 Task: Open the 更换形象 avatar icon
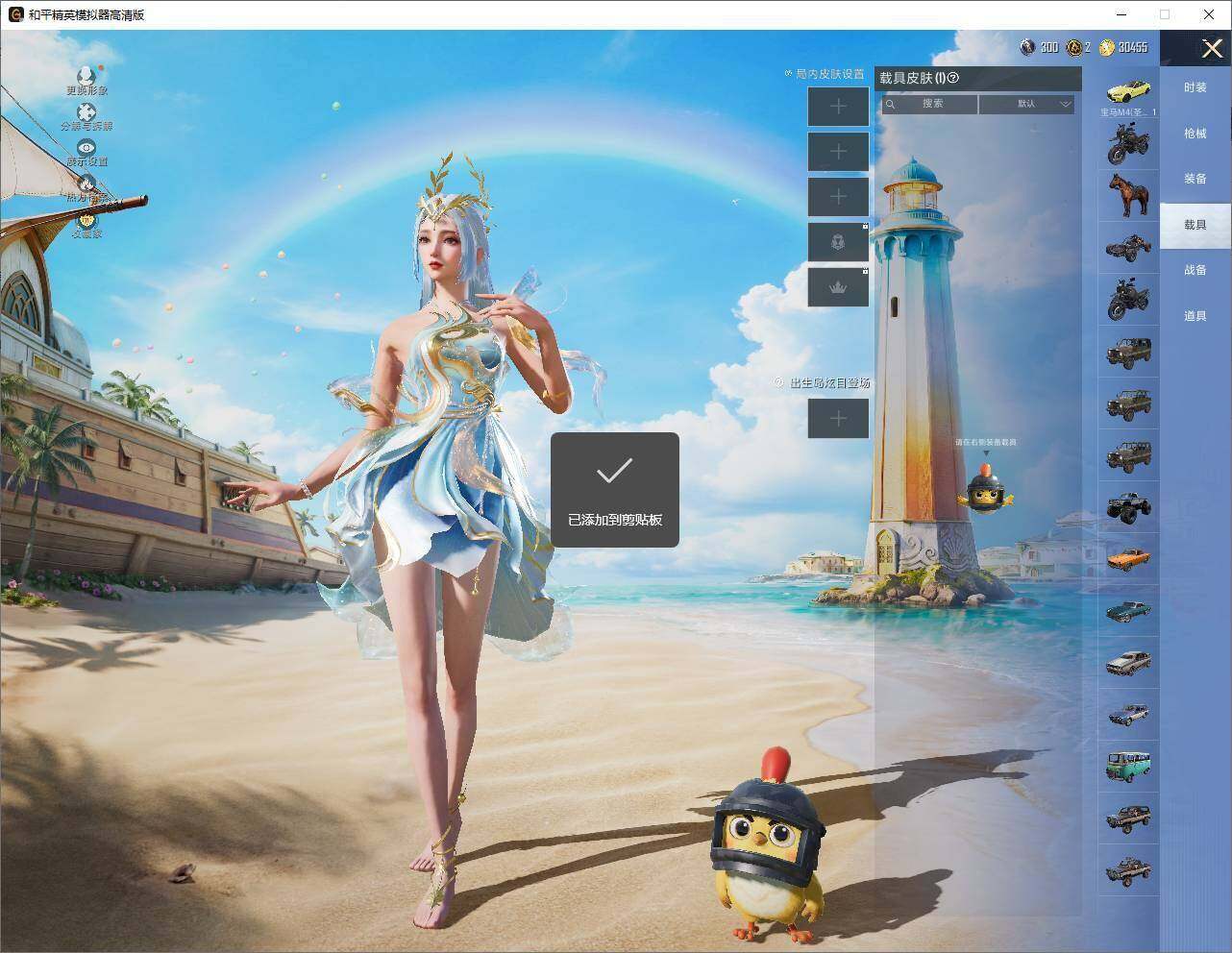(86, 76)
